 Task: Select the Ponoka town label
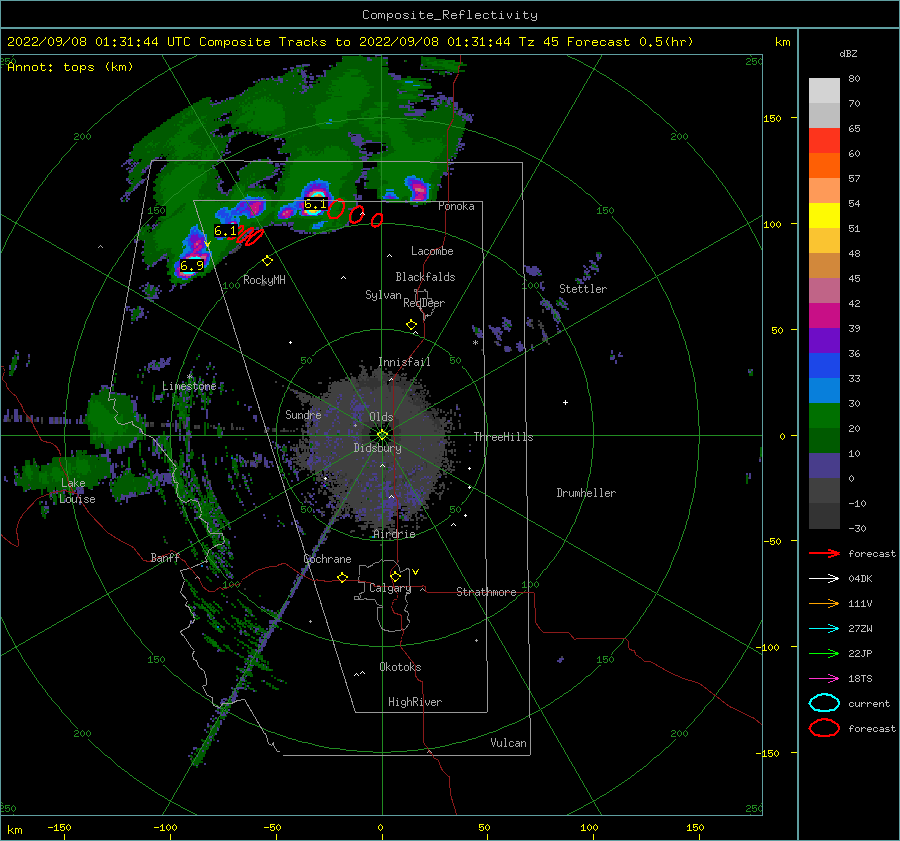coord(456,206)
